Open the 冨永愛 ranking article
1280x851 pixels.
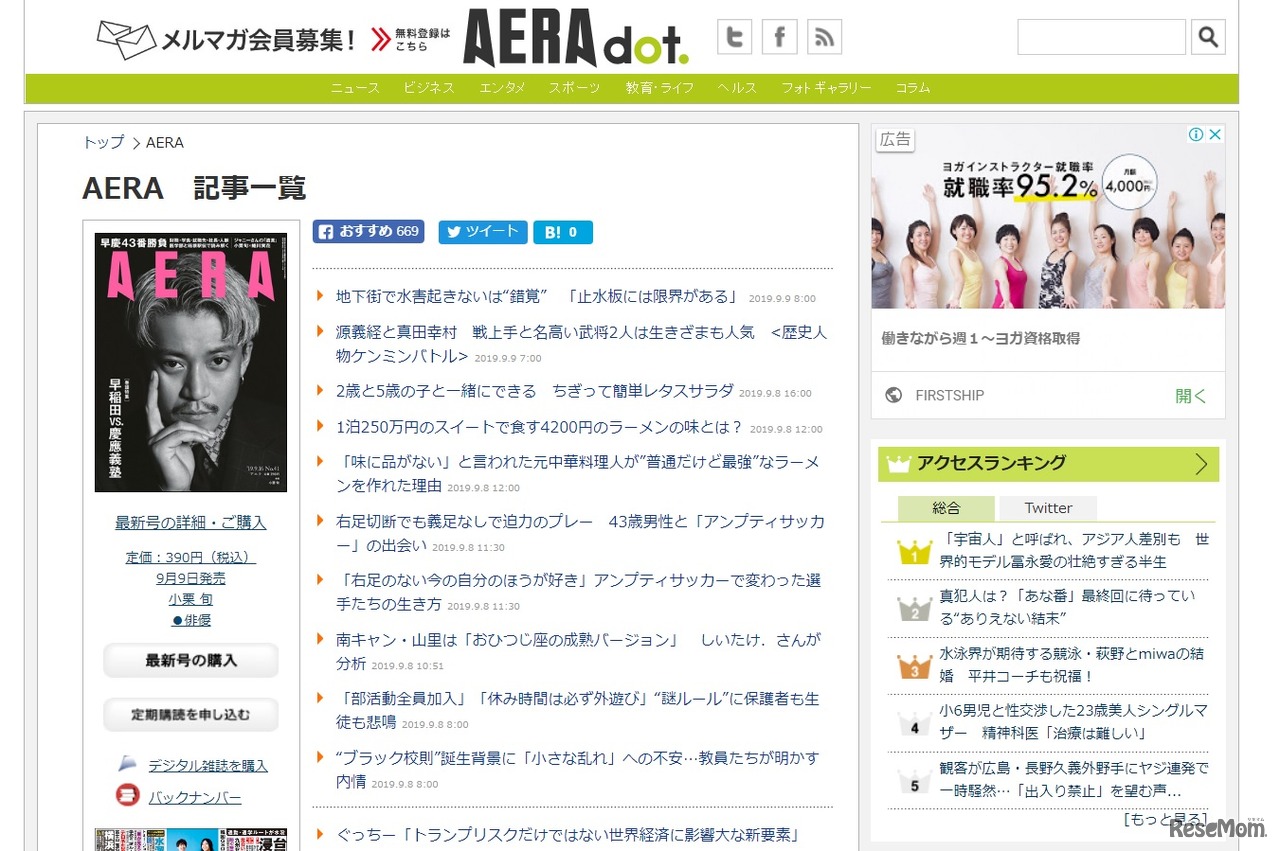tap(1073, 550)
